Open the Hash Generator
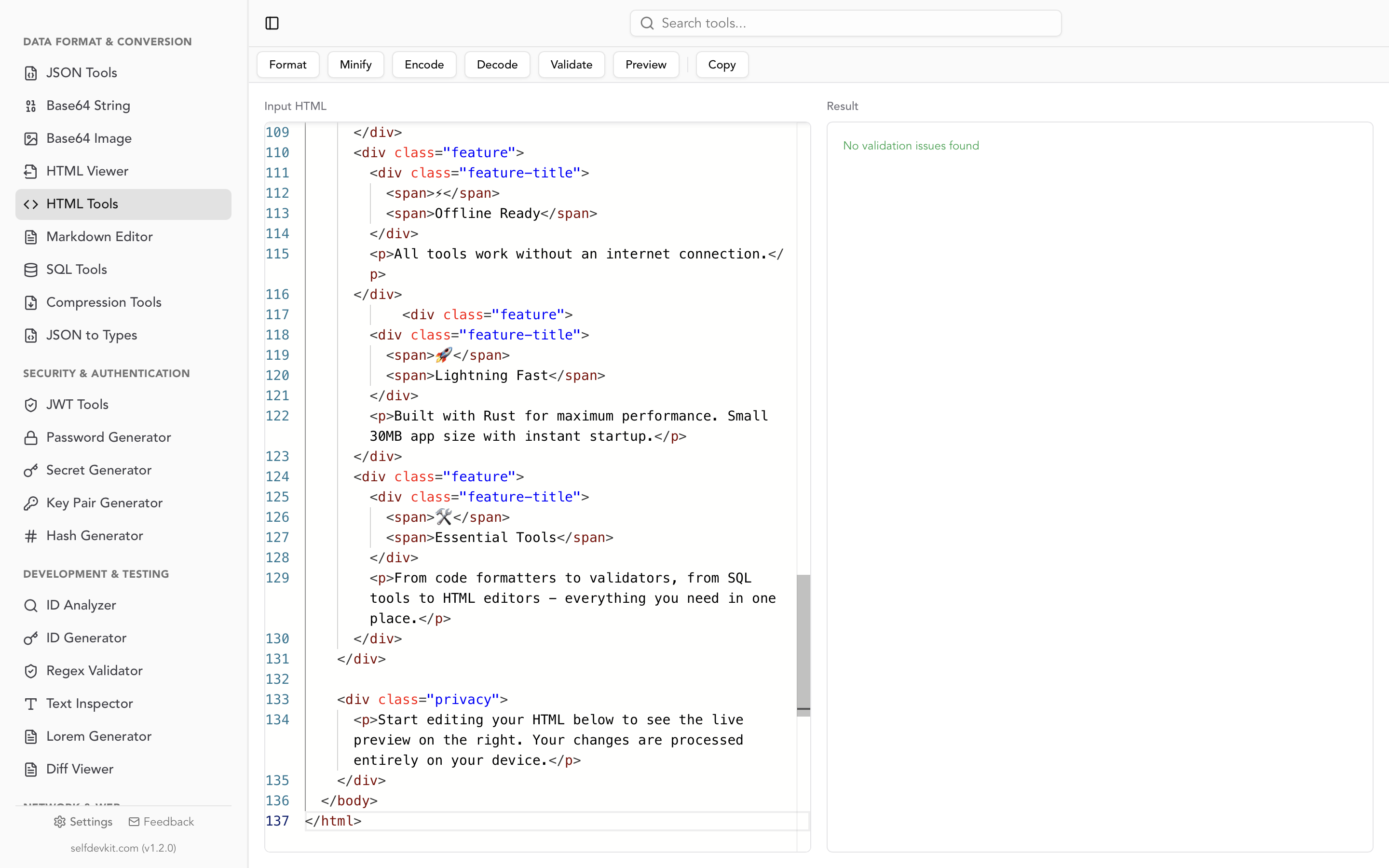Image resolution: width=1389 pixels, height=868 pixels. tap(94, 536)
